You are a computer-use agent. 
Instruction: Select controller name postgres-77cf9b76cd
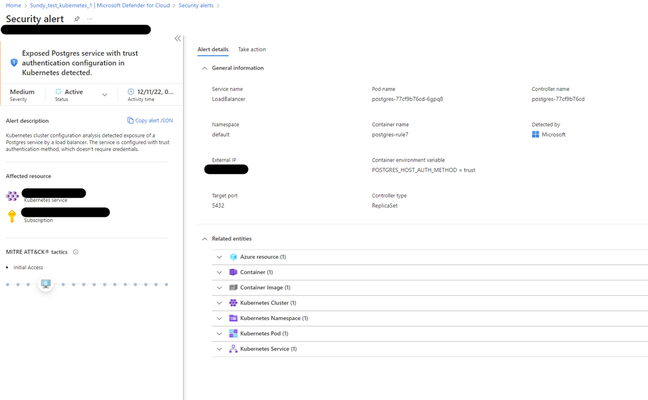pos(558,99)
